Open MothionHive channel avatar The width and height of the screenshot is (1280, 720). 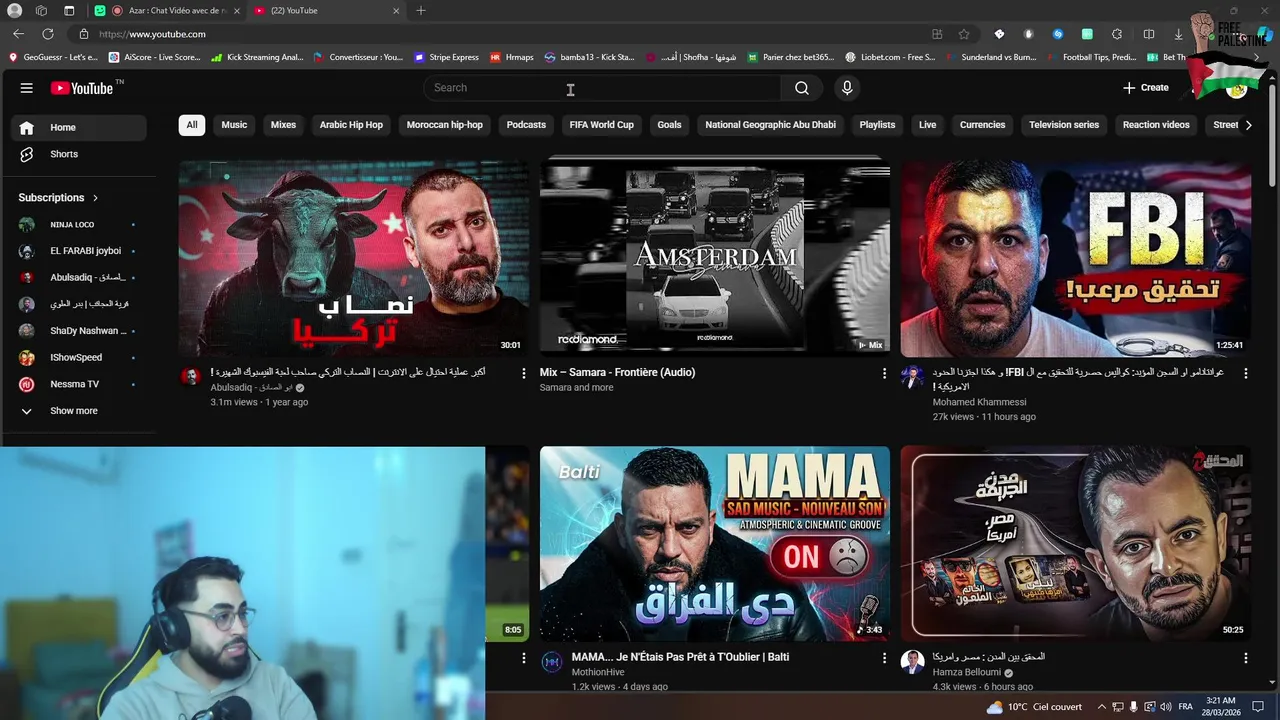pos(552,661)
